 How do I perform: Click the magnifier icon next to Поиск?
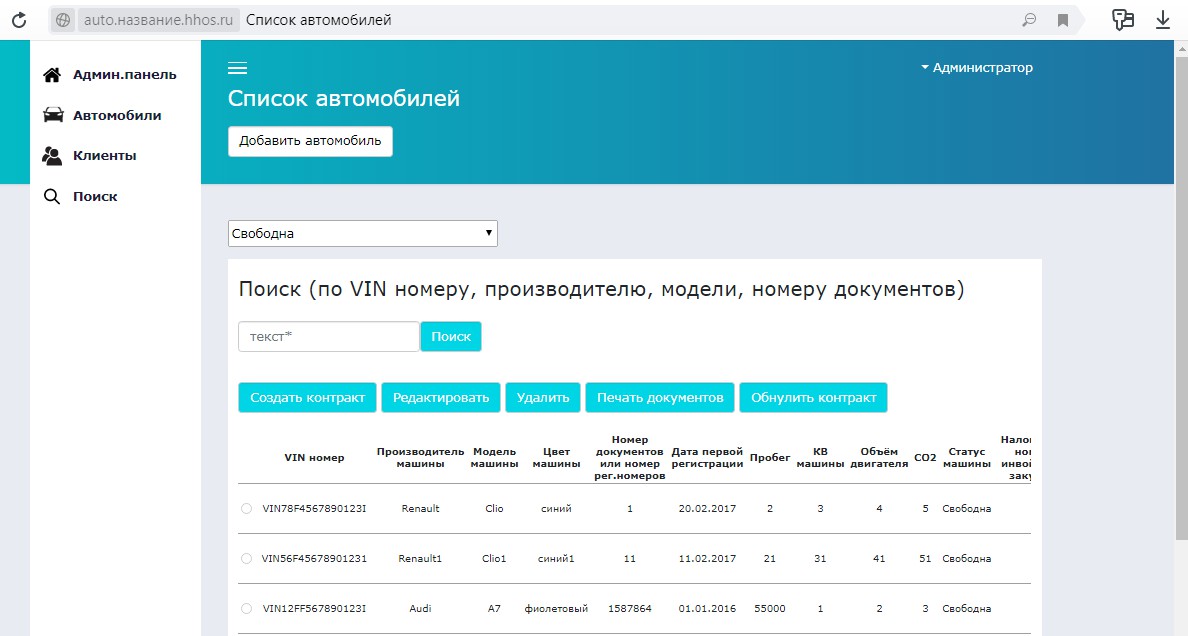(x=52, y=196)
